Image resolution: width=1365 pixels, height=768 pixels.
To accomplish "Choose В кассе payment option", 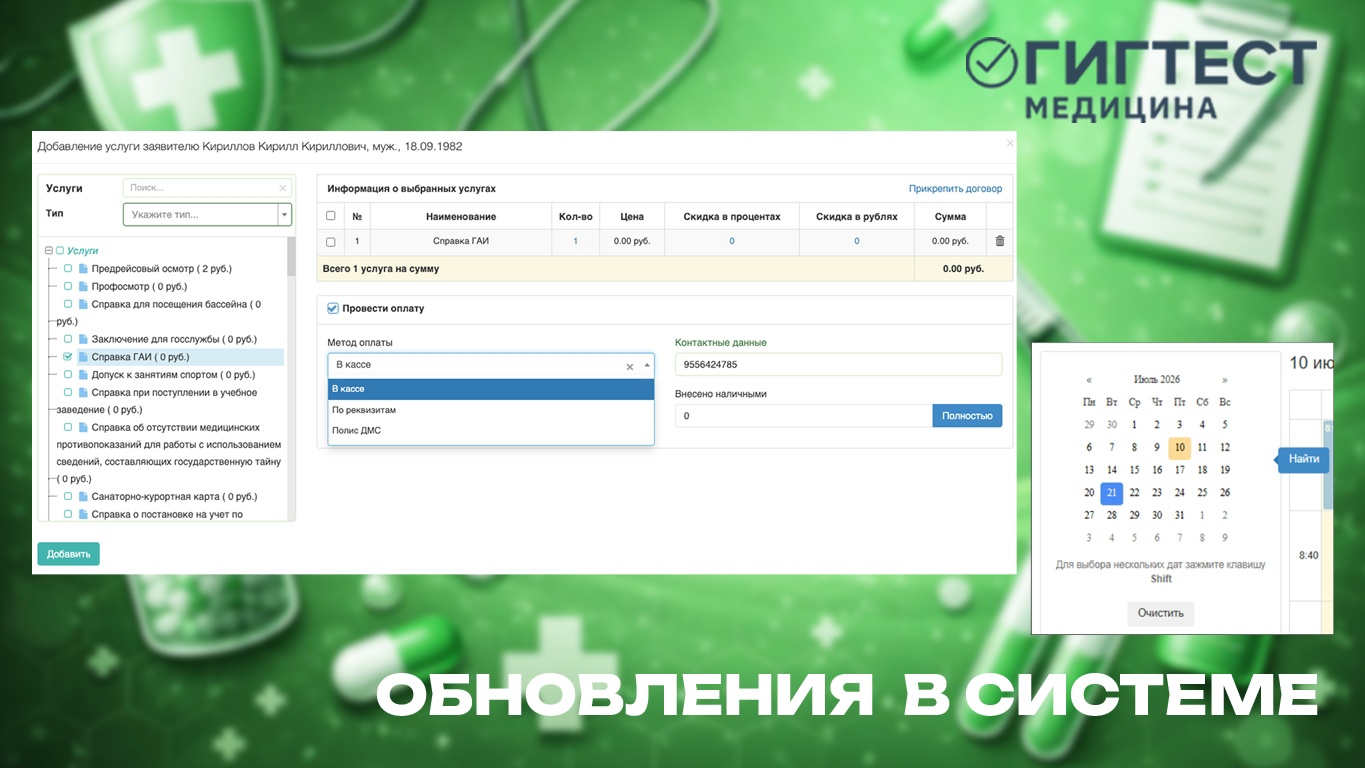I will pos(491,388).
